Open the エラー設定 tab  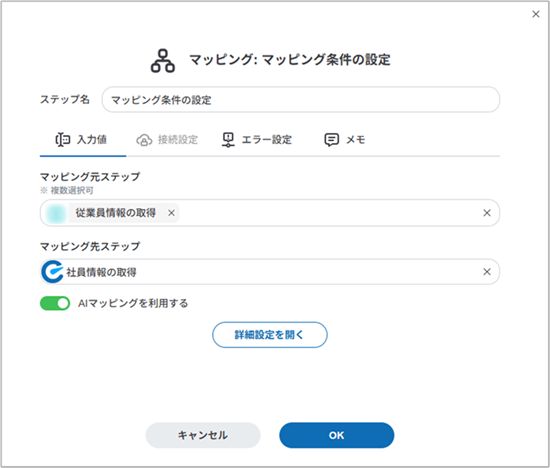(257, 140)
